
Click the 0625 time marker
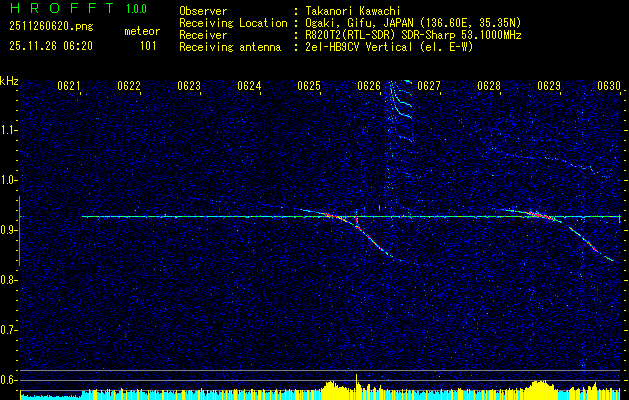pos(309,86)
